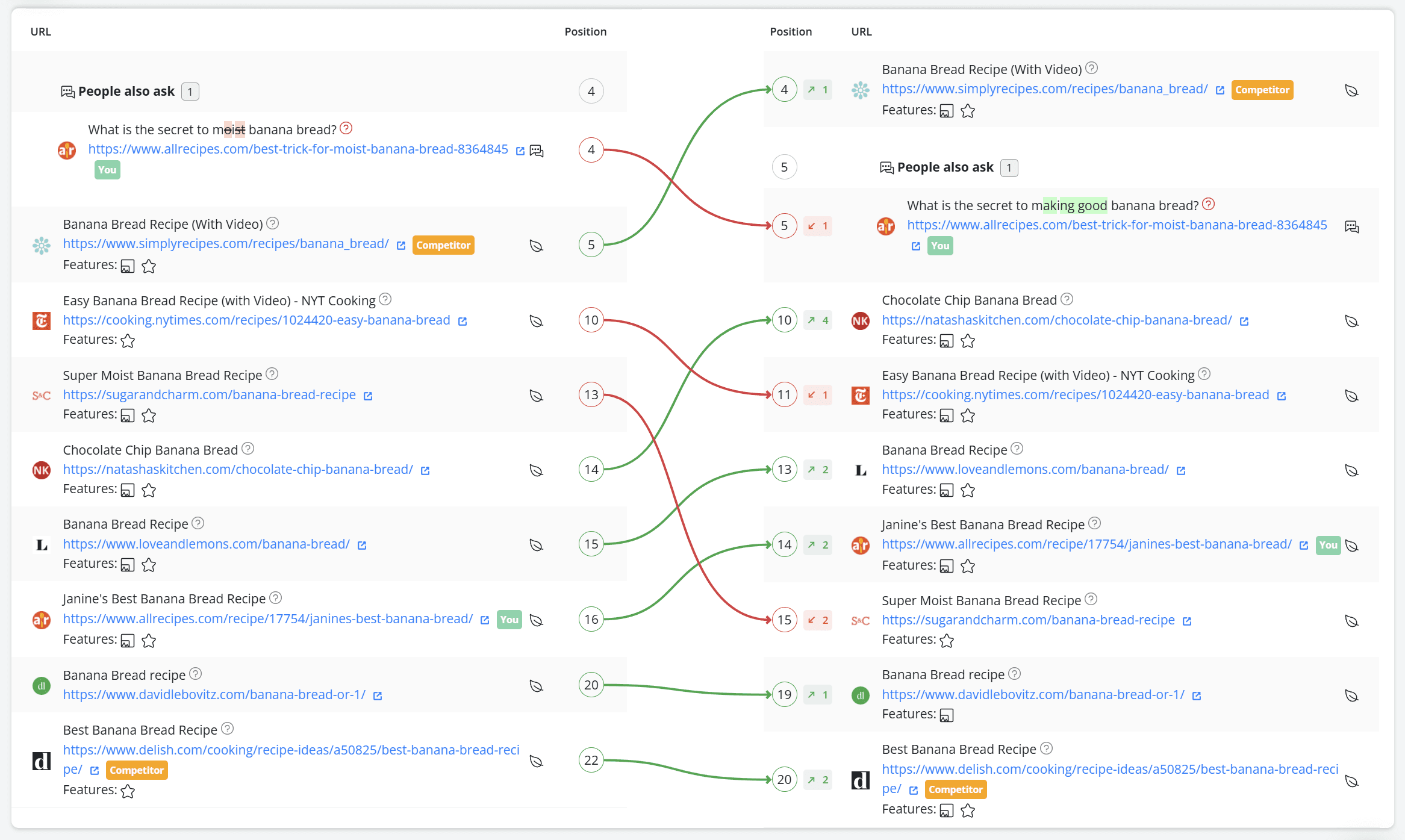Click right URL column header
The image size is (1405, 840).
(861, 31)
